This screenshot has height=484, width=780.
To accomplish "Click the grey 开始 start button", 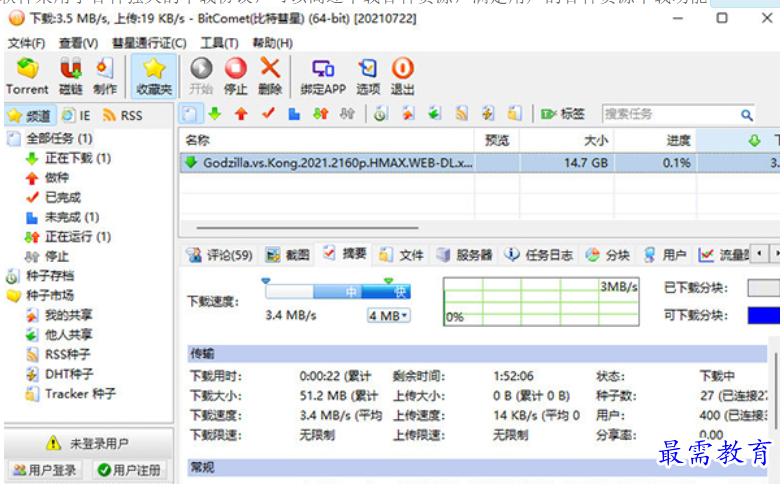I will pyautogui.click(x=201, y=76).
